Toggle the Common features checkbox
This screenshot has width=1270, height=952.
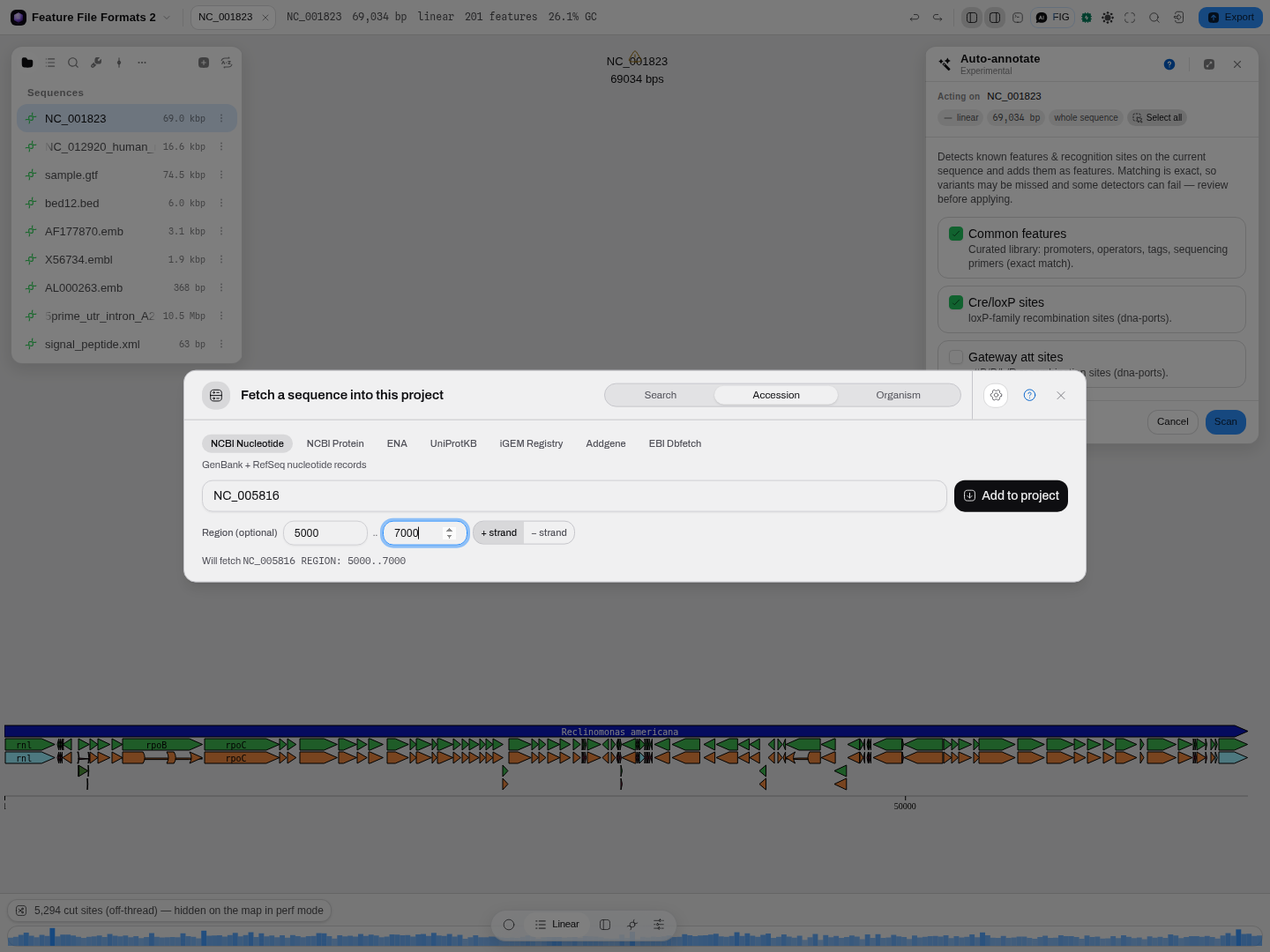956,234
